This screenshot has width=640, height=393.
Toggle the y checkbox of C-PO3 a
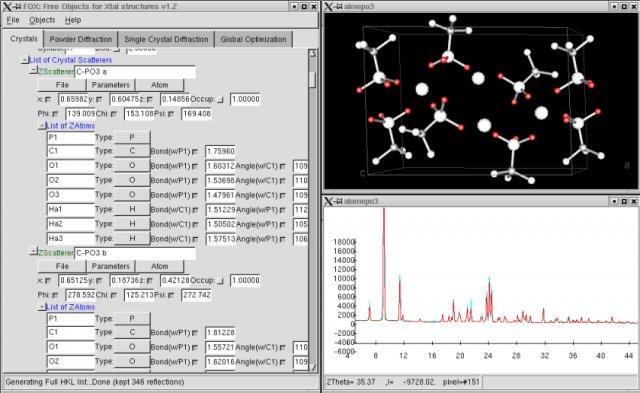[99, 99]
